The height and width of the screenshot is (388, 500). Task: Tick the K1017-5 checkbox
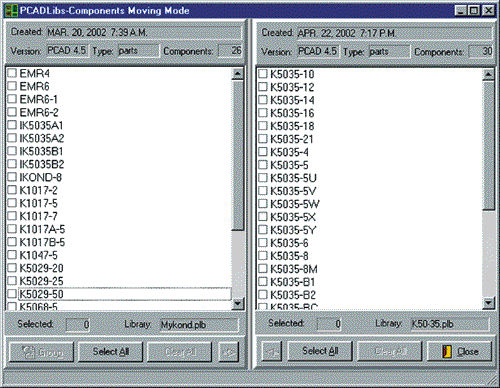[12, 203]
